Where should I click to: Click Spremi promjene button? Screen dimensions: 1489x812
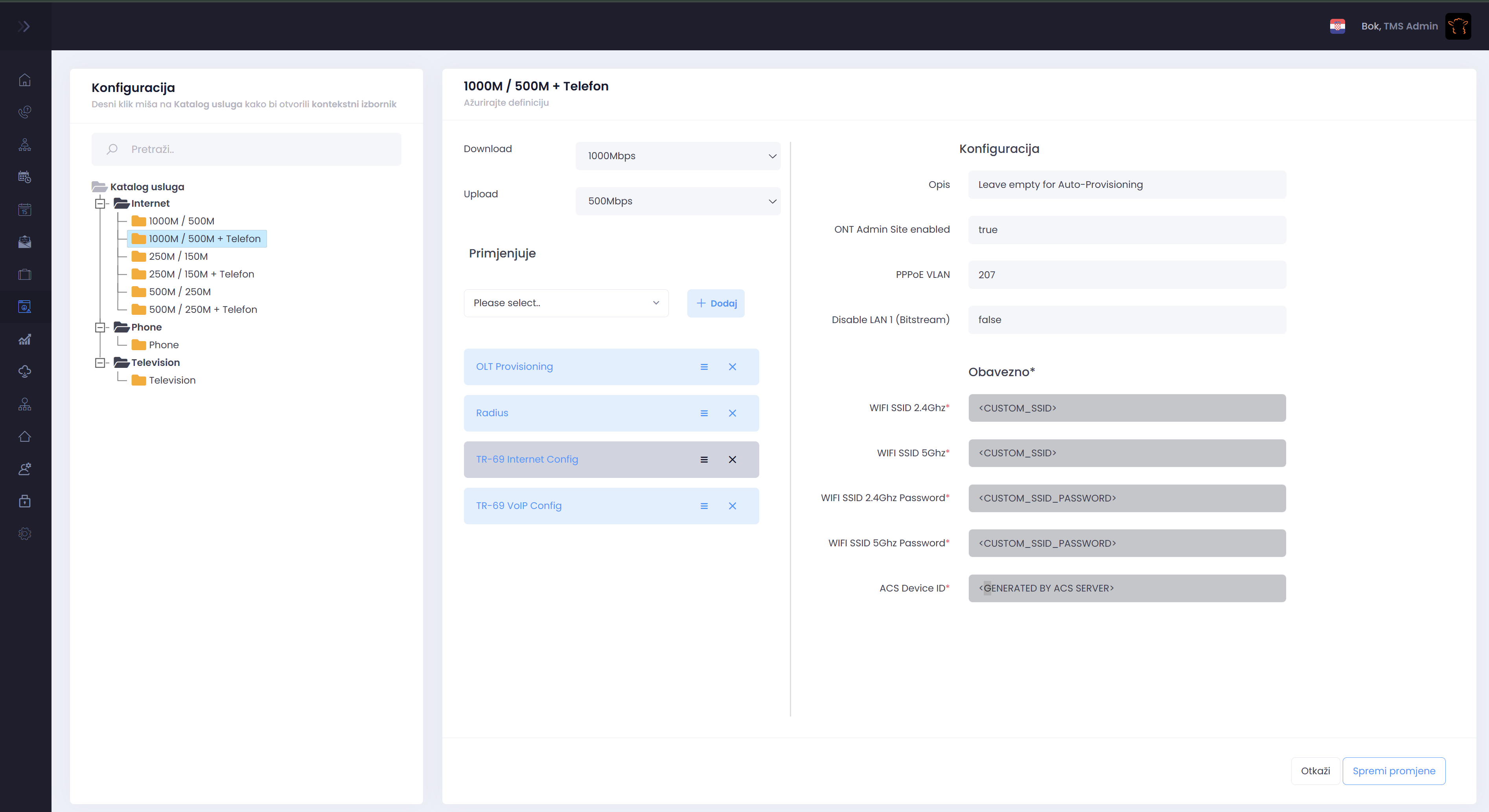(1393, 770)
